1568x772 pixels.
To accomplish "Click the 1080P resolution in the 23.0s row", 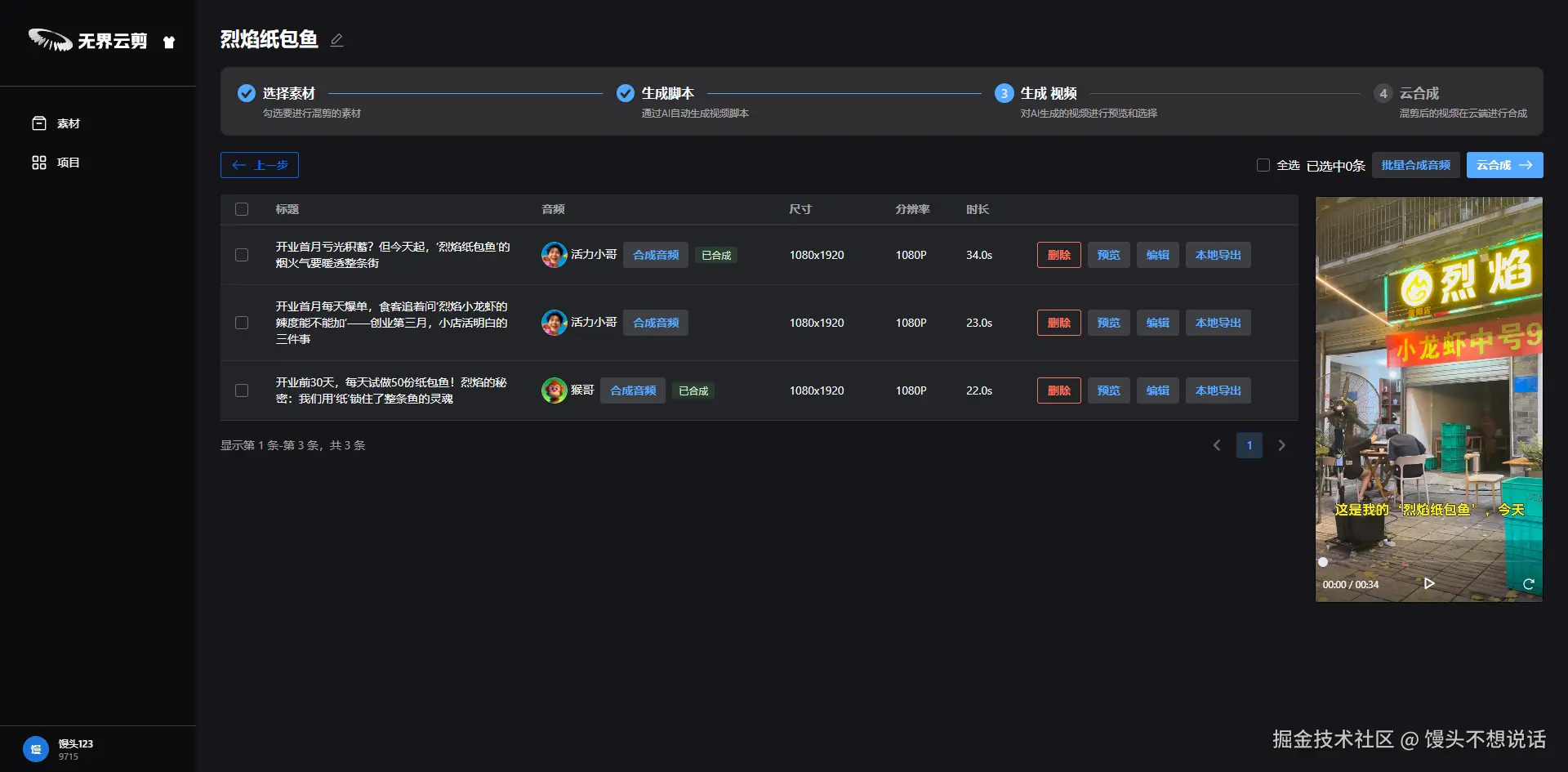I will 911,323.
